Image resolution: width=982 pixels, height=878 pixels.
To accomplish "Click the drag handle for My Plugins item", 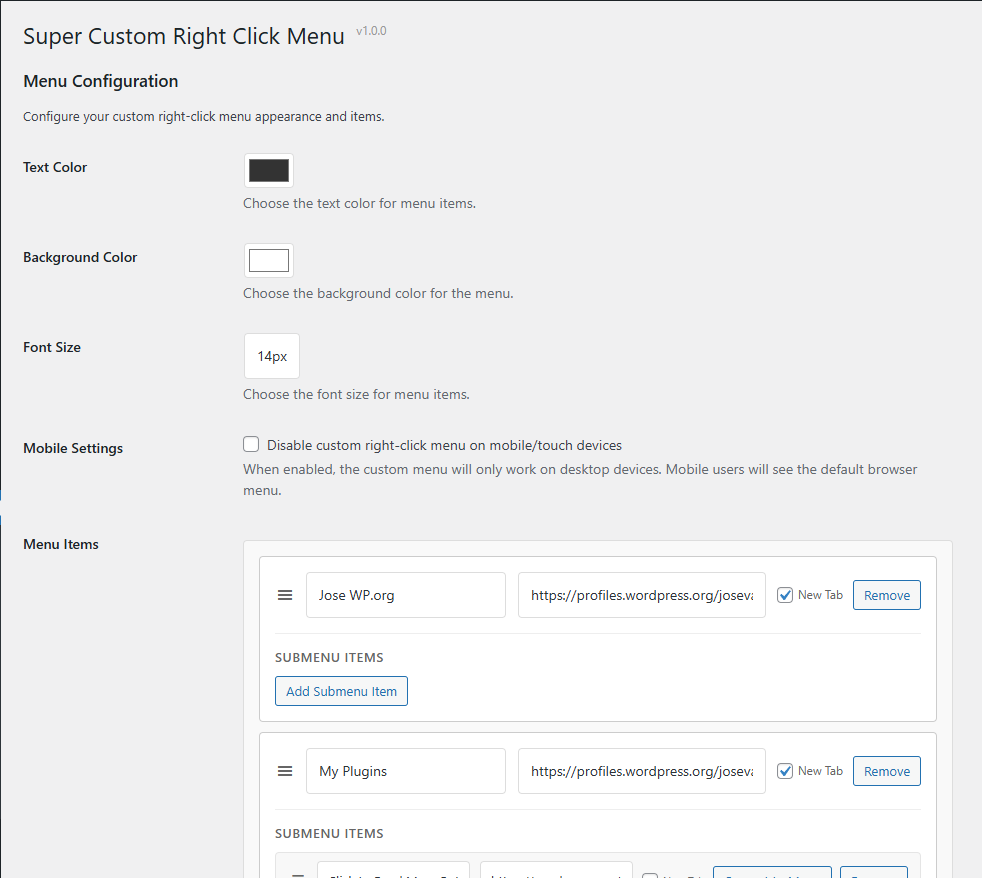I will point(285,771).
